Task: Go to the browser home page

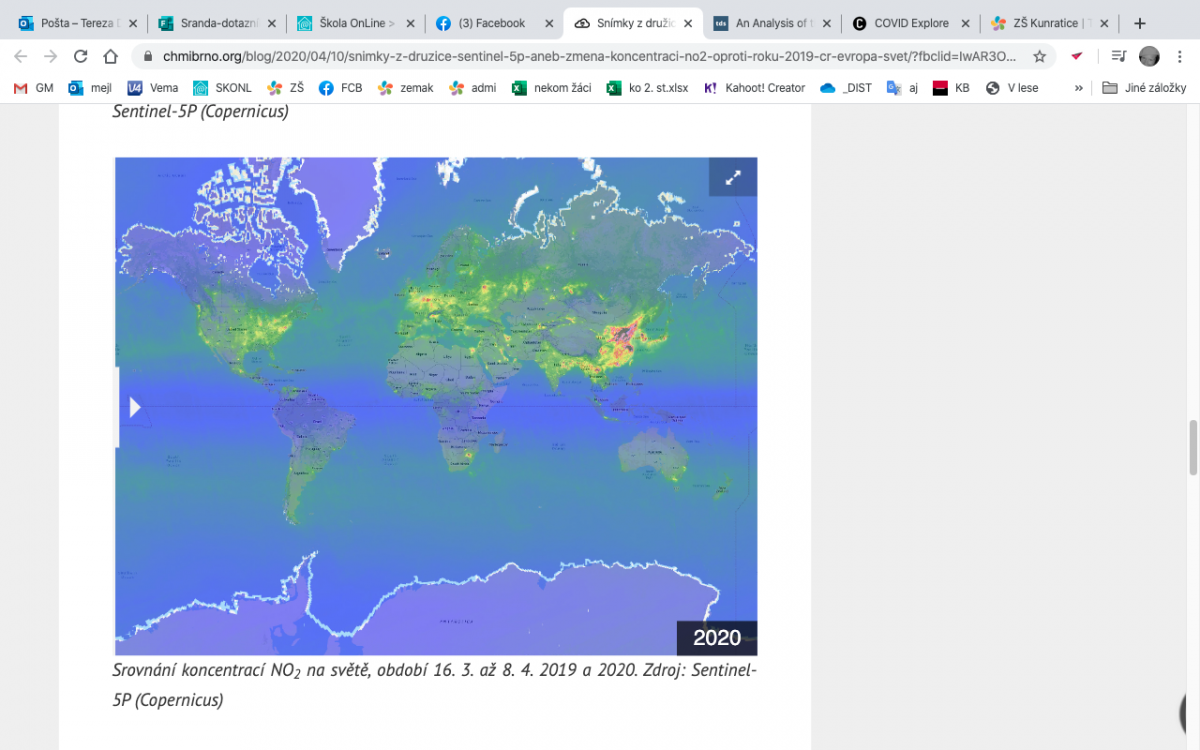Action: click(111, 56)
